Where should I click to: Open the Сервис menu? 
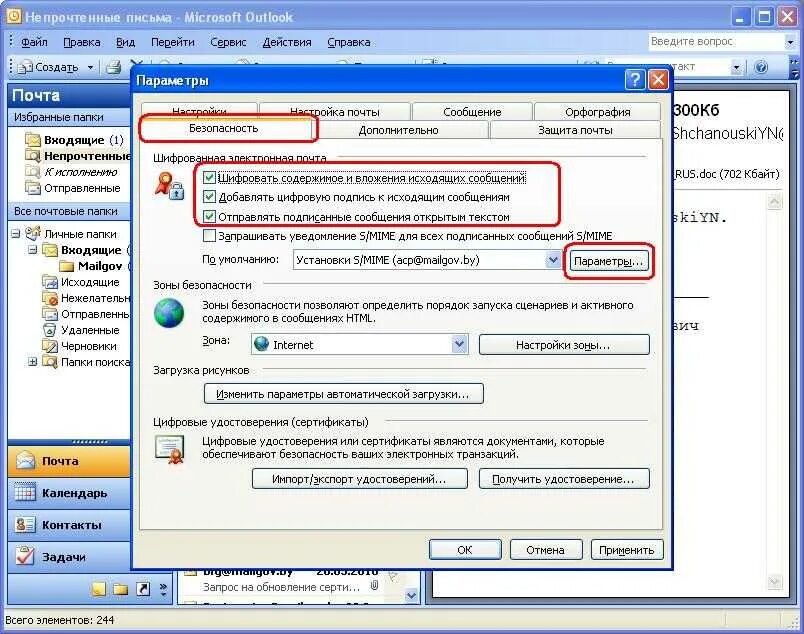[x=228, y=42]
